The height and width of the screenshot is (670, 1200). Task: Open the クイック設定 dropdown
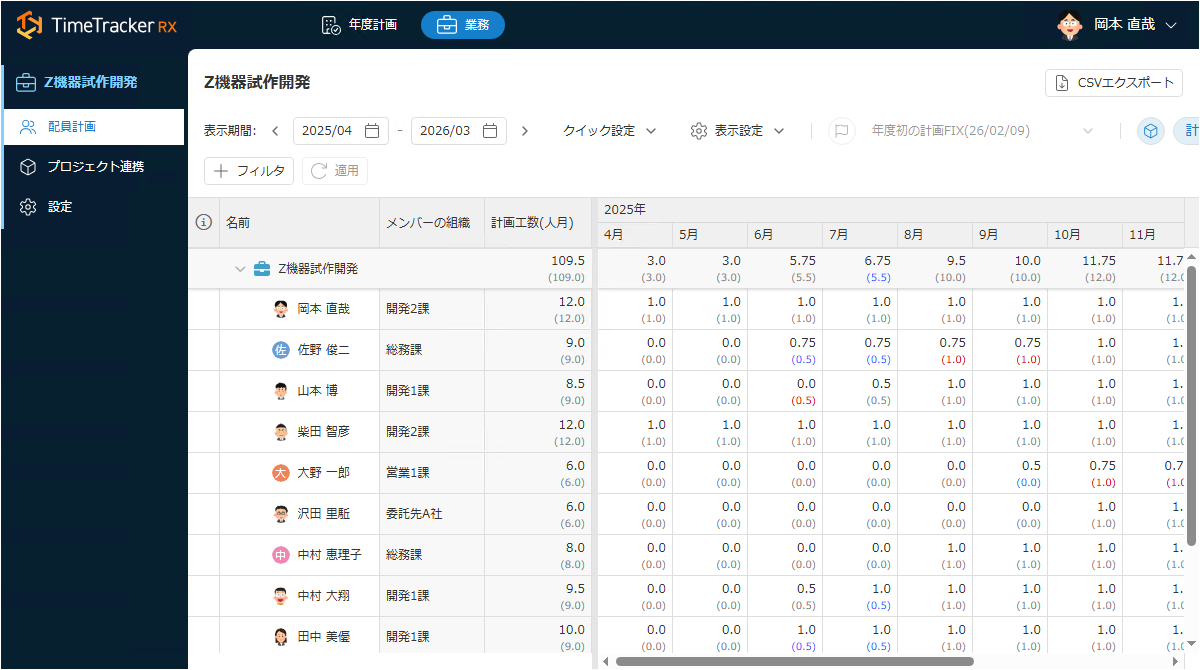pos(609,131)
